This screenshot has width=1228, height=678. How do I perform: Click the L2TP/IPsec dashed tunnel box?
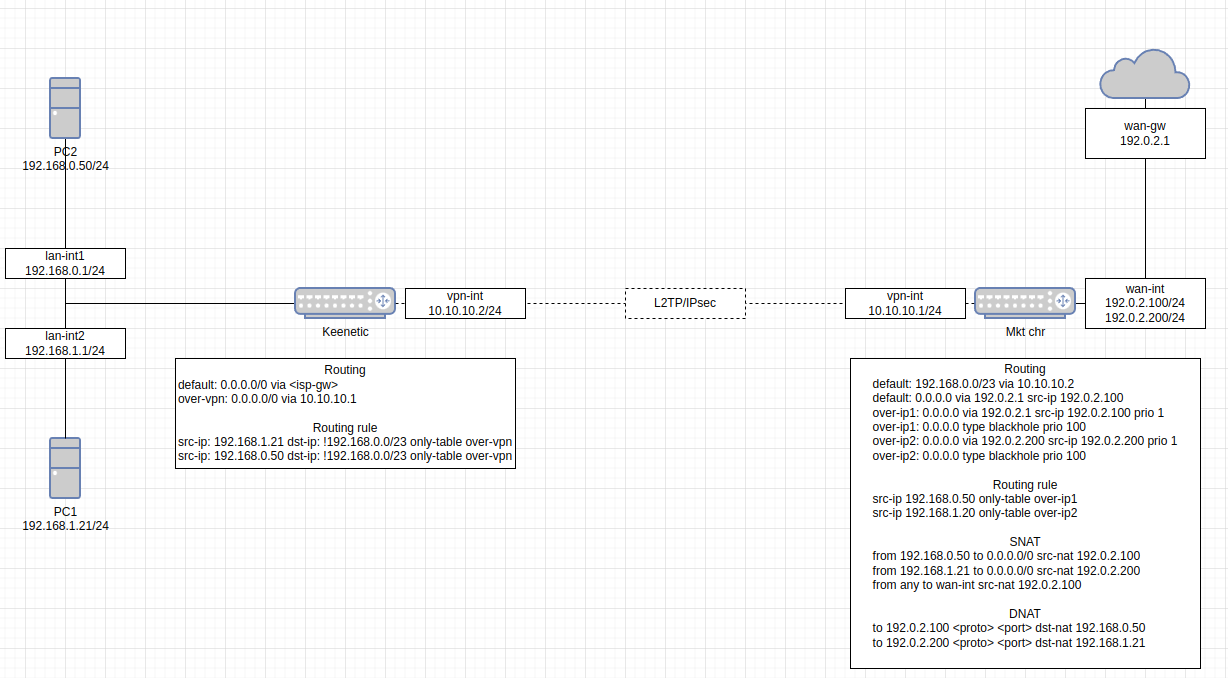(x=685, y=303)
